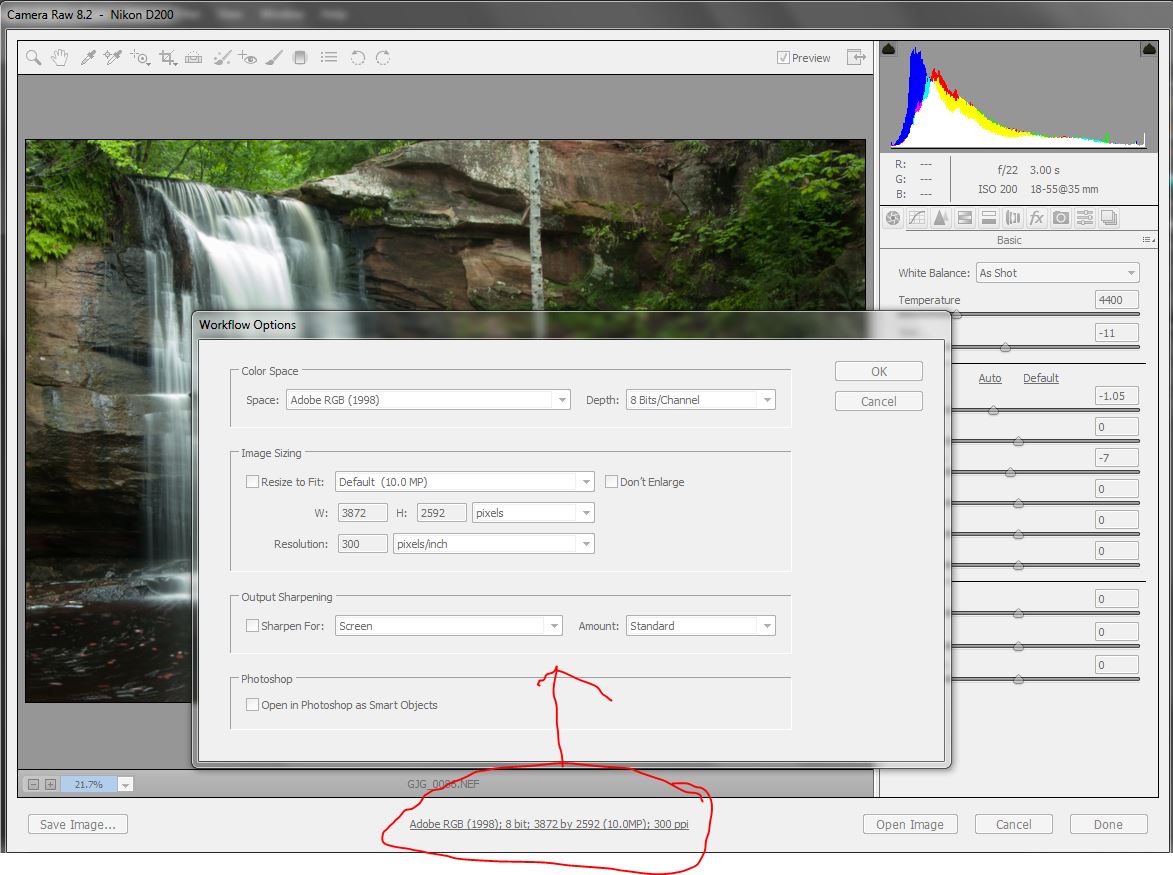1173x875 pixels.
Task: Activate the Adjustment Brush tool
Action: pos(274,58)
